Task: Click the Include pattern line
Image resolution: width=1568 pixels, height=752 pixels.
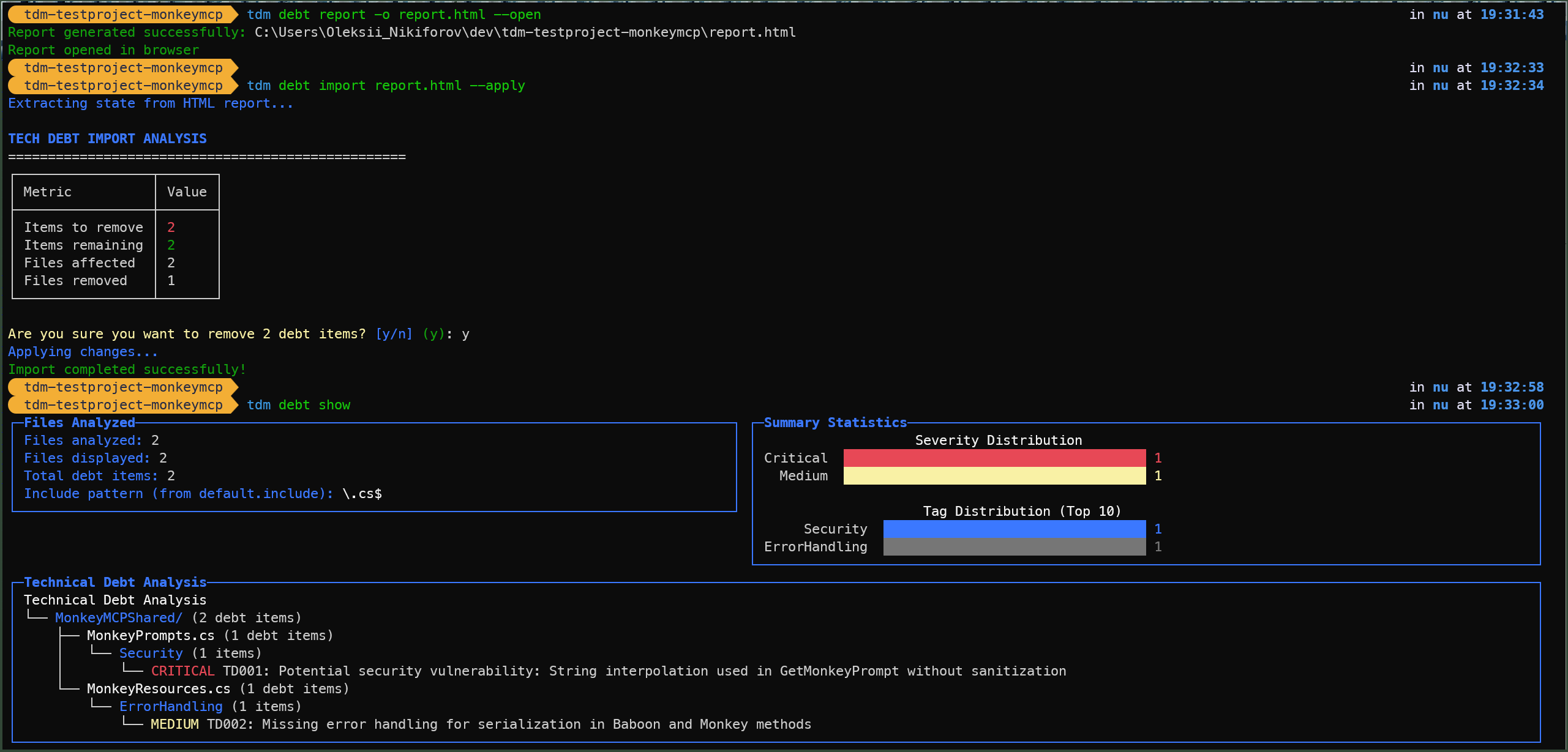Action: (203, 494)
